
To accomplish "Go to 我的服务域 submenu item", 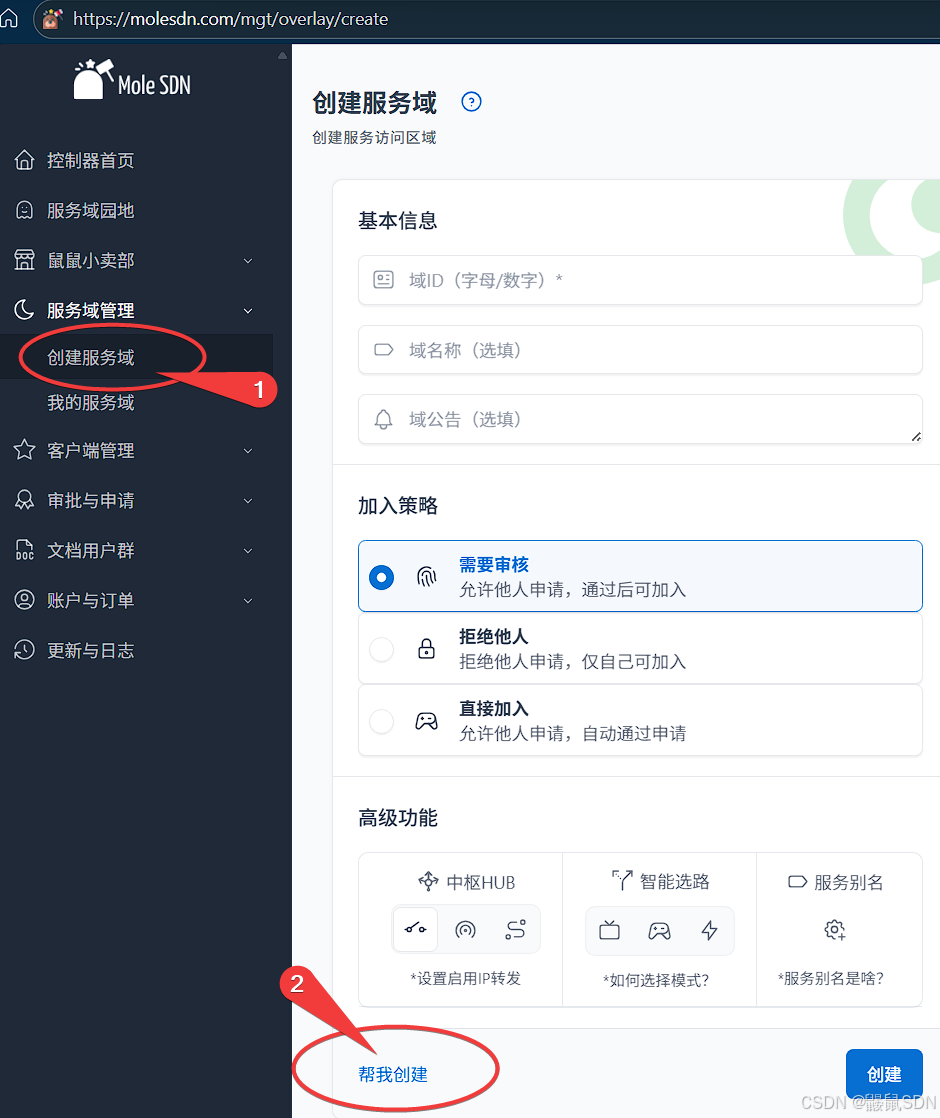I will (x=91, y=403).
